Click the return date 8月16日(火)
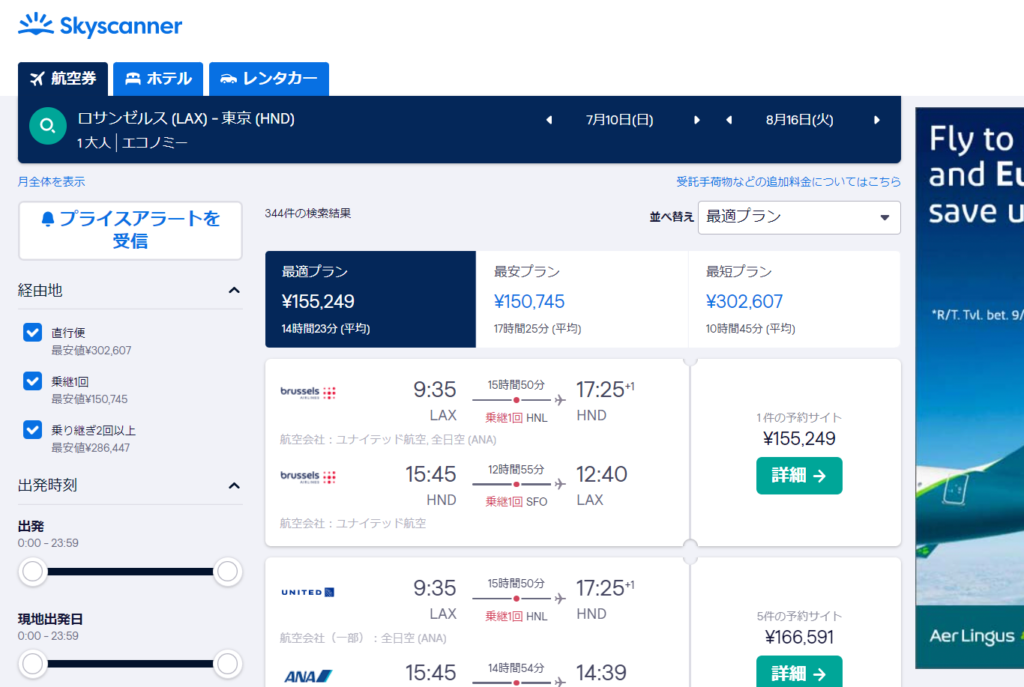This screenshot has height=687, width=1024. click(799, 120)
